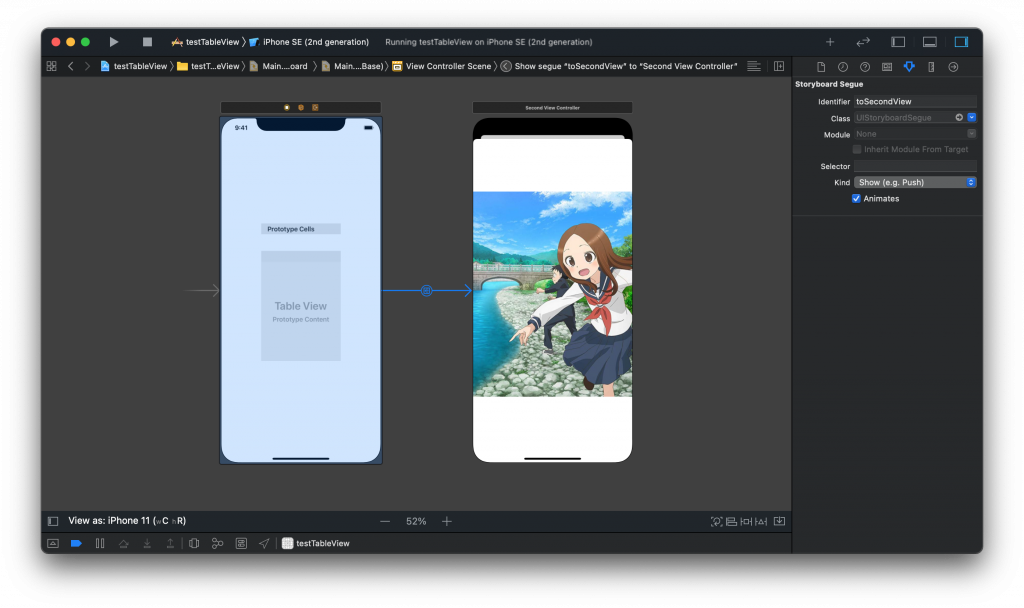The image size is (1024, 608).
Task: Open the View Controller Scene breadcrumb
Action: [441, 66]
